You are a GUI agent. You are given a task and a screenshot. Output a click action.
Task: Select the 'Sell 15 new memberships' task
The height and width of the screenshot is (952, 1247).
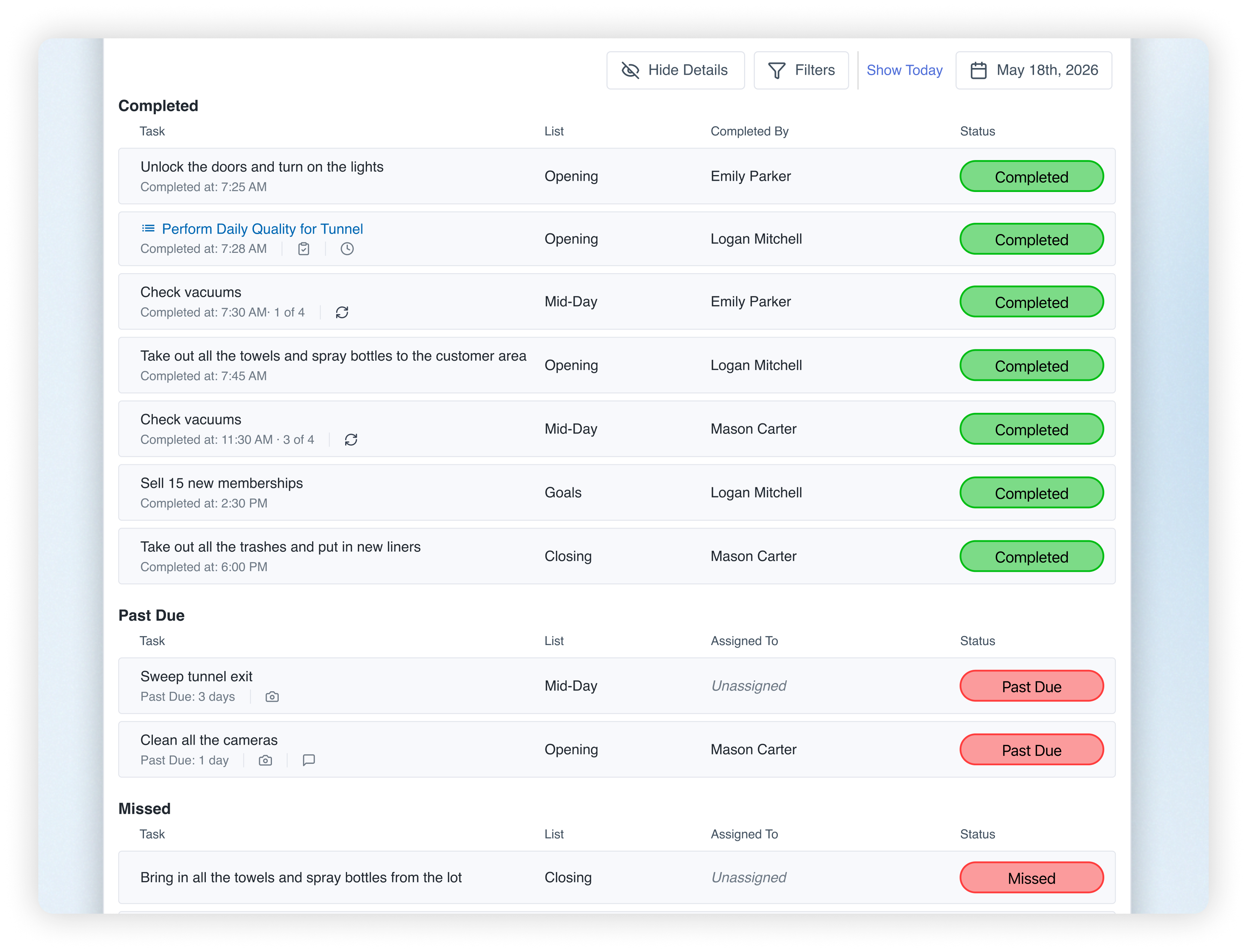pyautogui.click(x=616, y=493)
